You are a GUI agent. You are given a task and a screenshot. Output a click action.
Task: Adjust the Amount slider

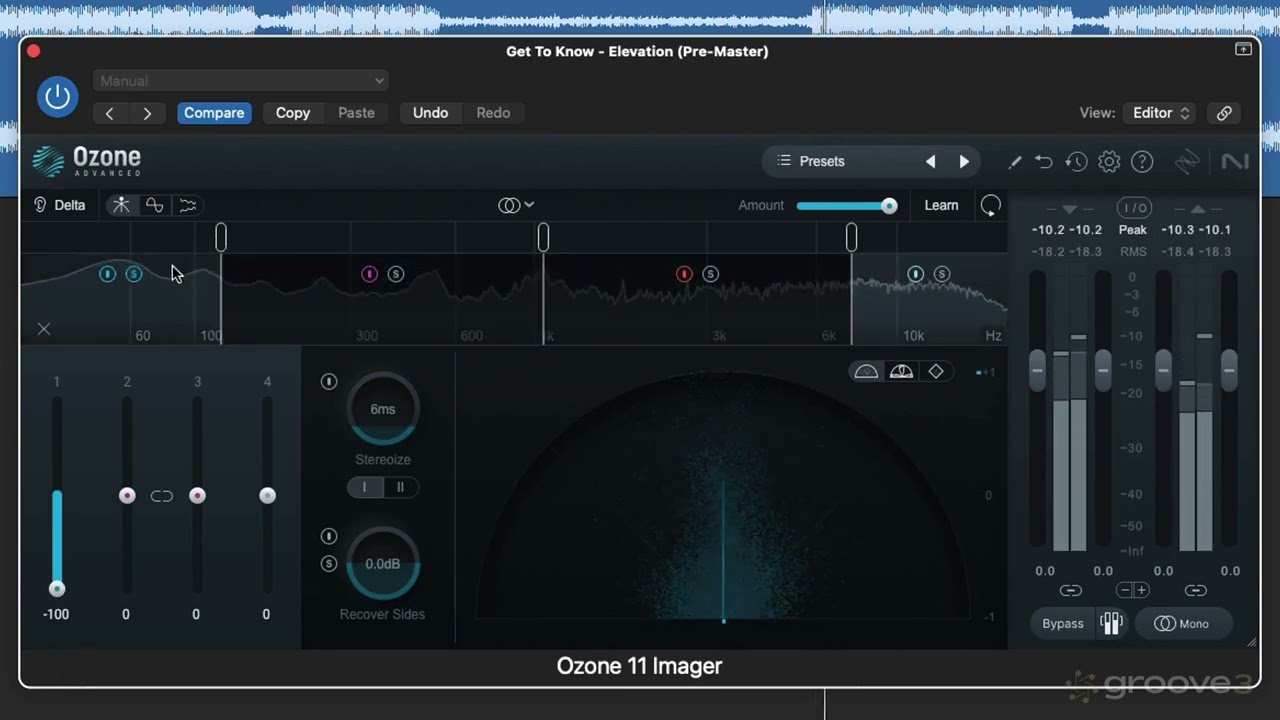coord(846,206)
